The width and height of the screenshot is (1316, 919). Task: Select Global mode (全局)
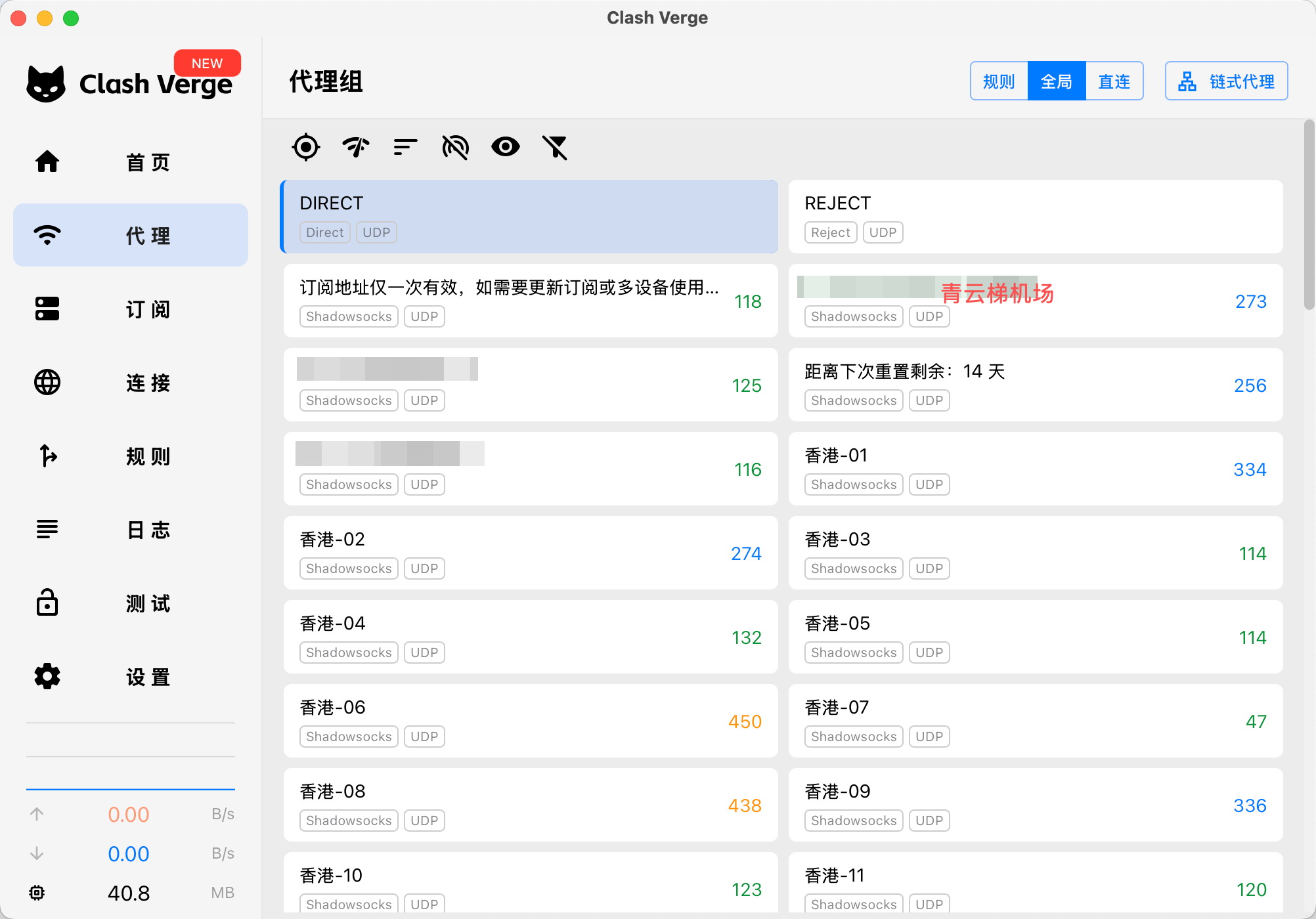[1056, 81]
